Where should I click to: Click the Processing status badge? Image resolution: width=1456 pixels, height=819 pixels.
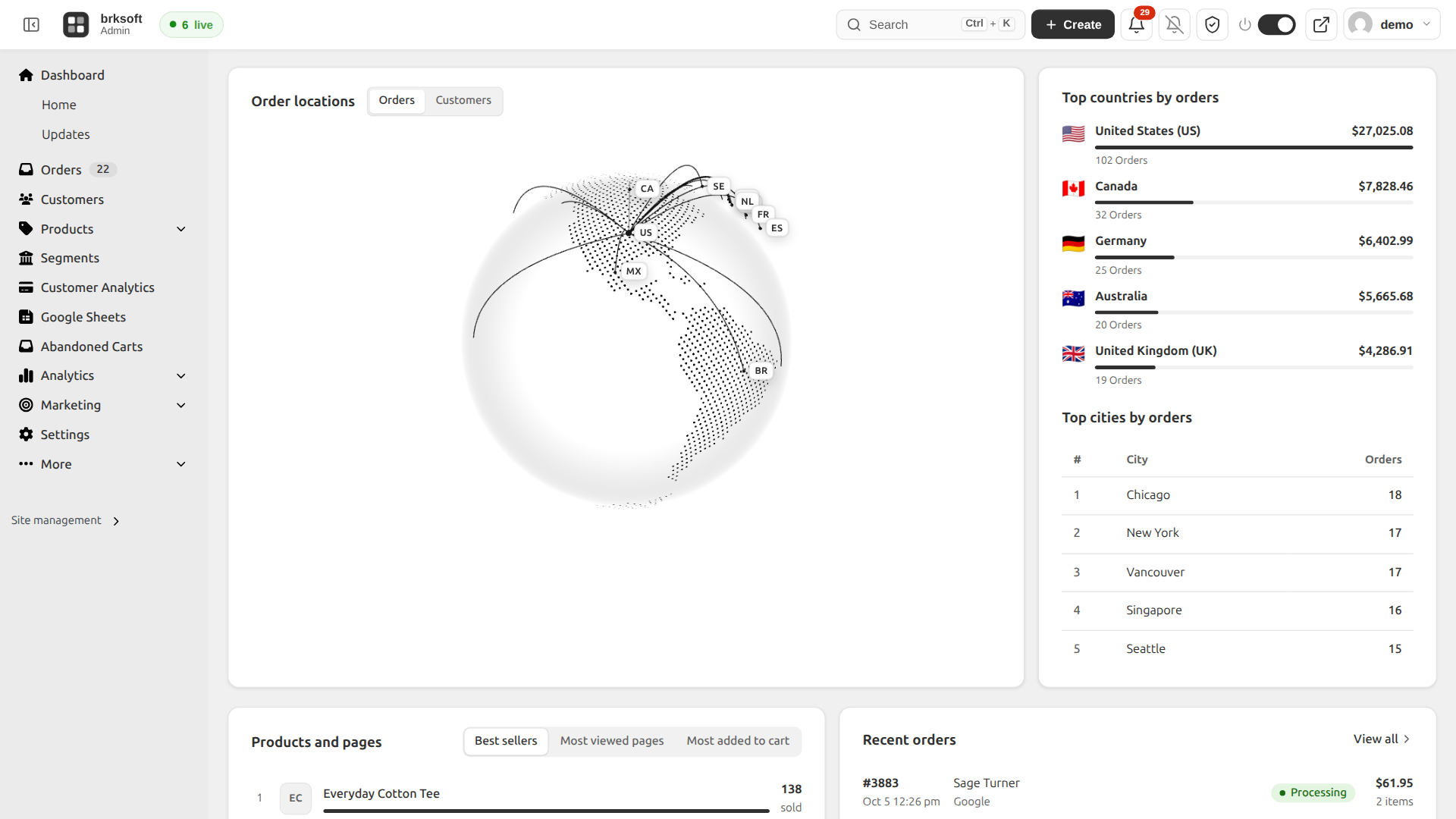[1313, 792]
